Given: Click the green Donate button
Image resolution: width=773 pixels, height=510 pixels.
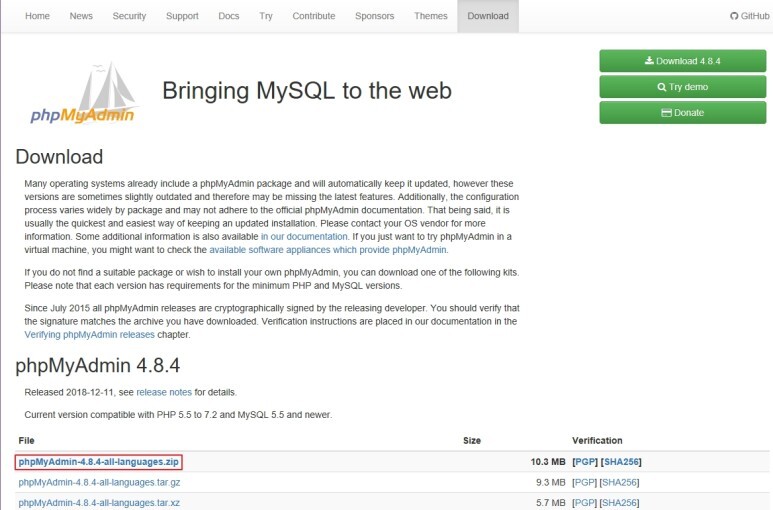Looking at the screenshot, I should click(683, 113).
